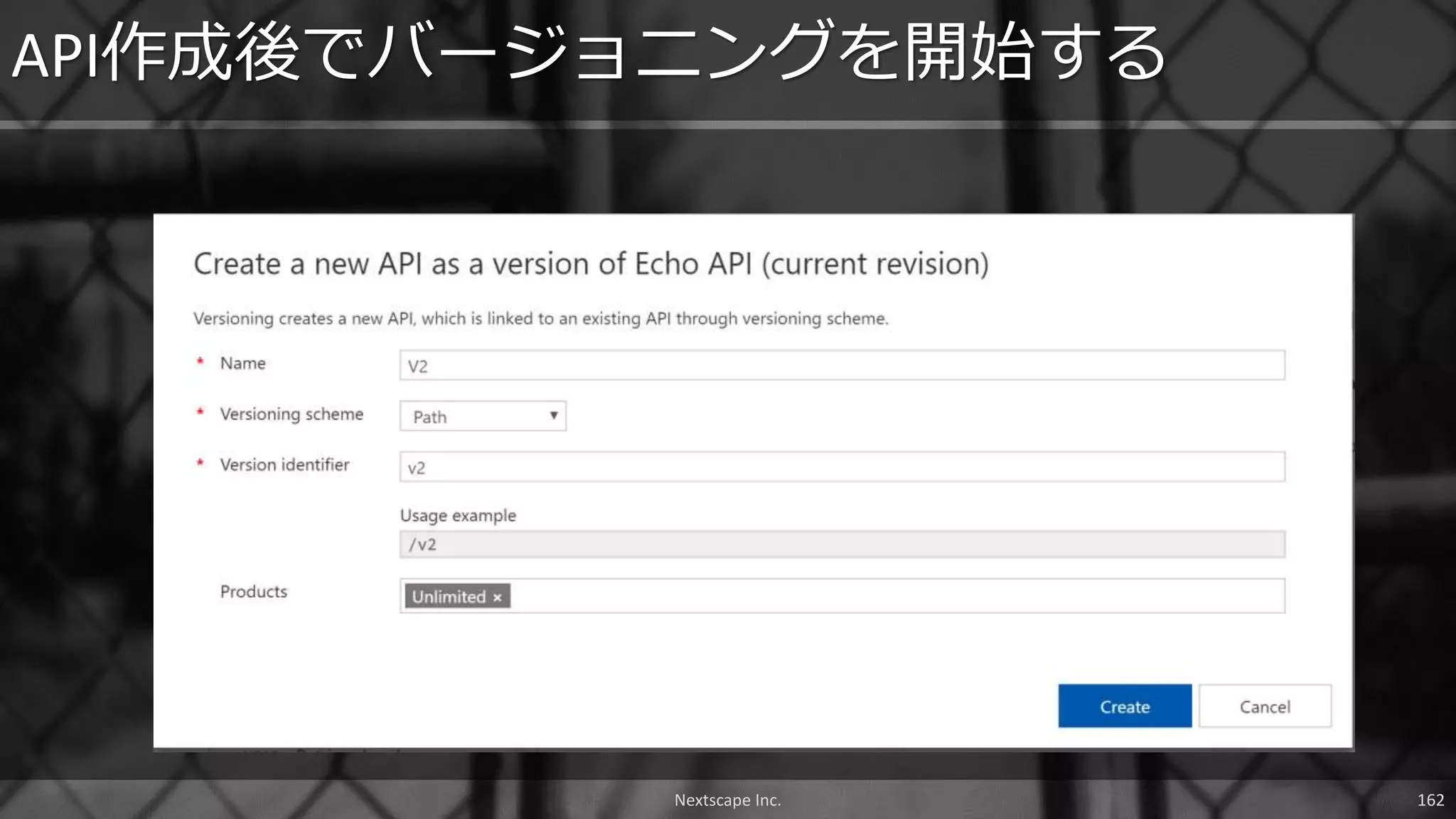Screen dimensions: 1456x819
Task: Click the 'Usage example' label
Action: pyautogui.click(x=458, y=515)
